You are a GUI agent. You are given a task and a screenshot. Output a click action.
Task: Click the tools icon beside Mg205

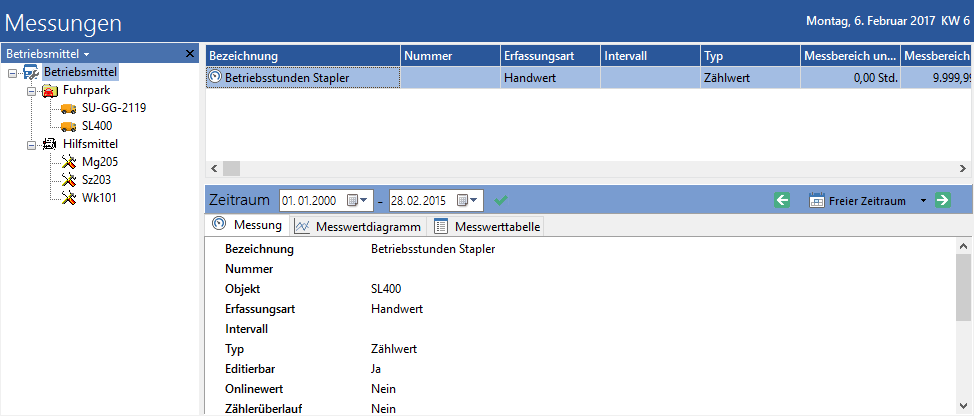pyautogui.click(x=69, y=163)
